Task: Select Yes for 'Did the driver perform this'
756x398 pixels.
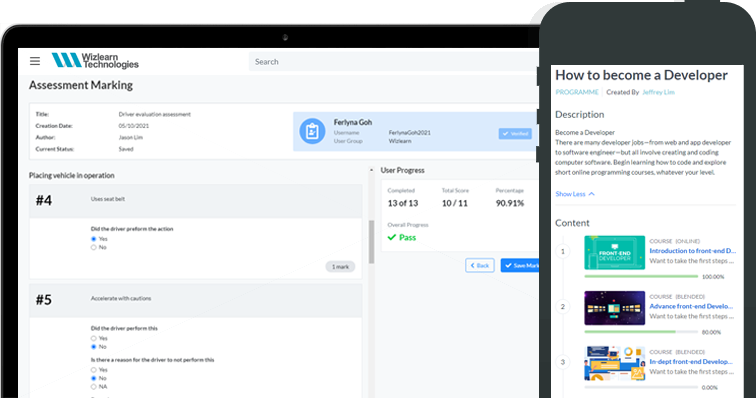Action: 94,338
